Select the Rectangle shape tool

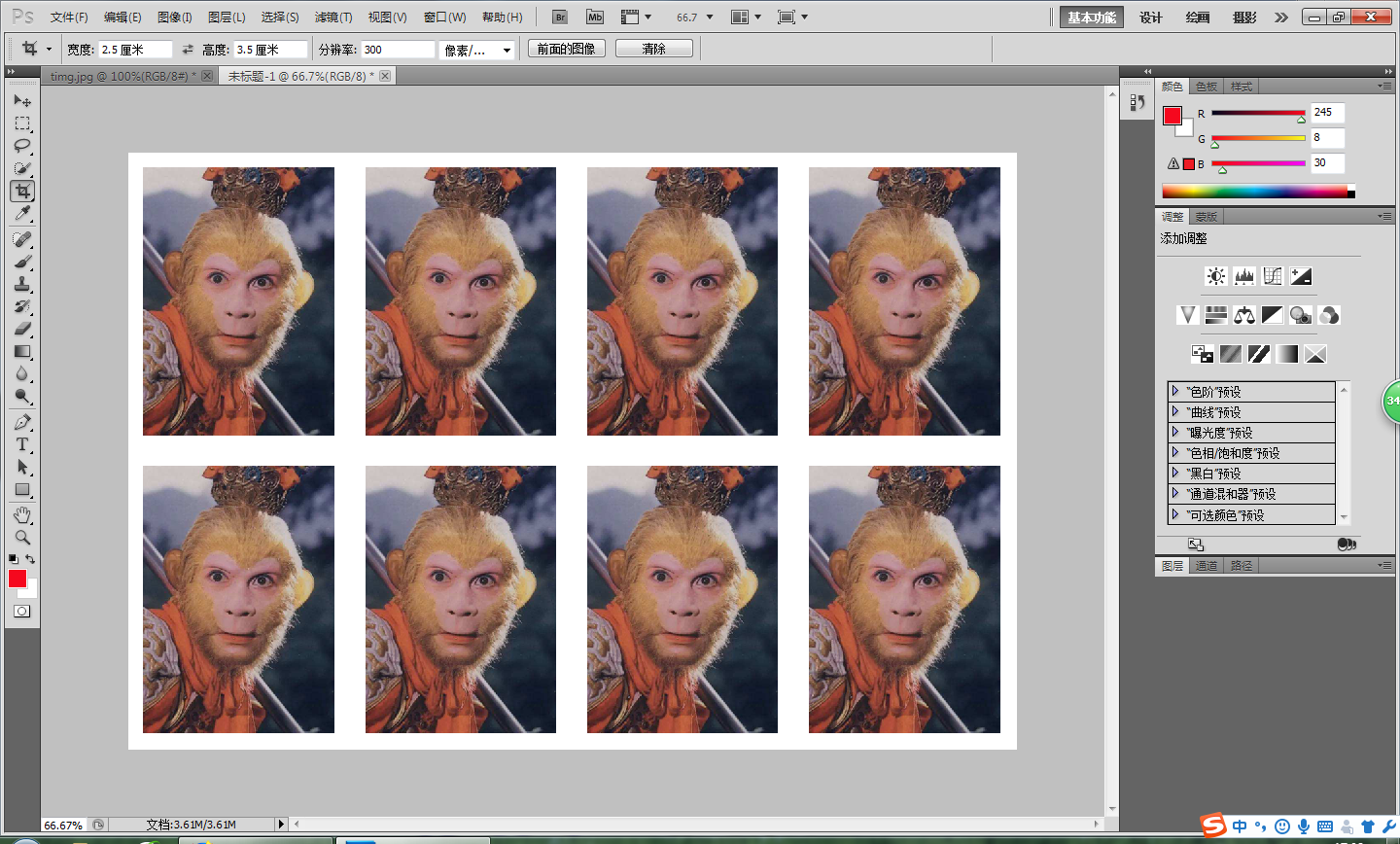point(22,489)
